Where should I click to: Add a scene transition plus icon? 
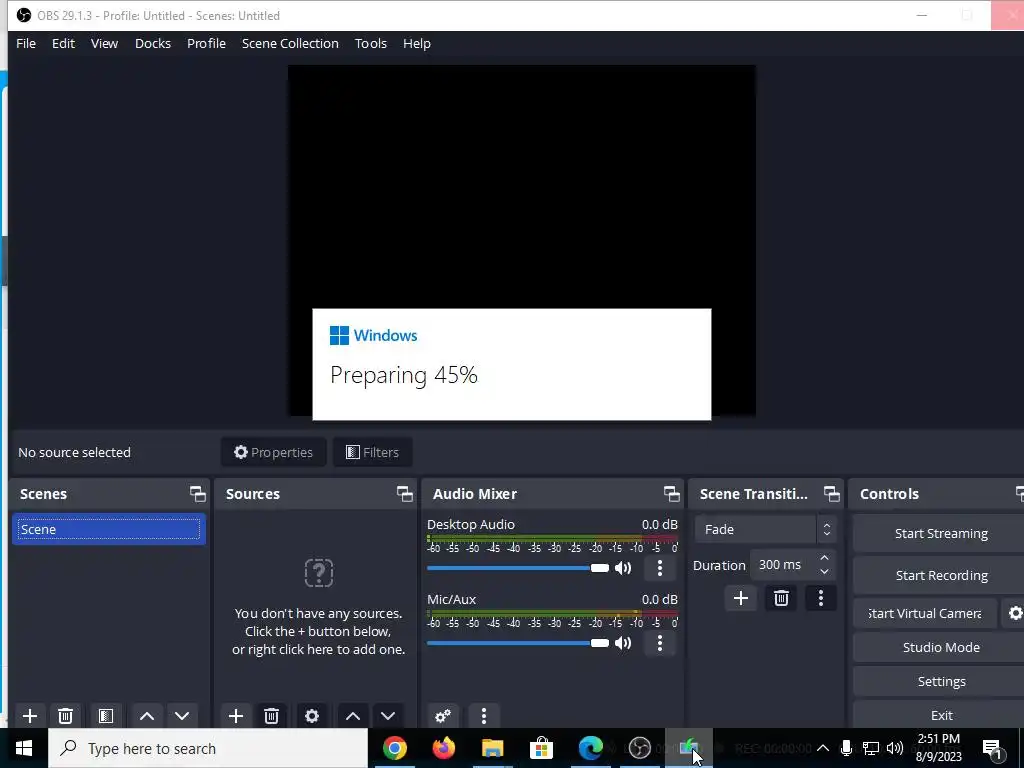[741, 598]
